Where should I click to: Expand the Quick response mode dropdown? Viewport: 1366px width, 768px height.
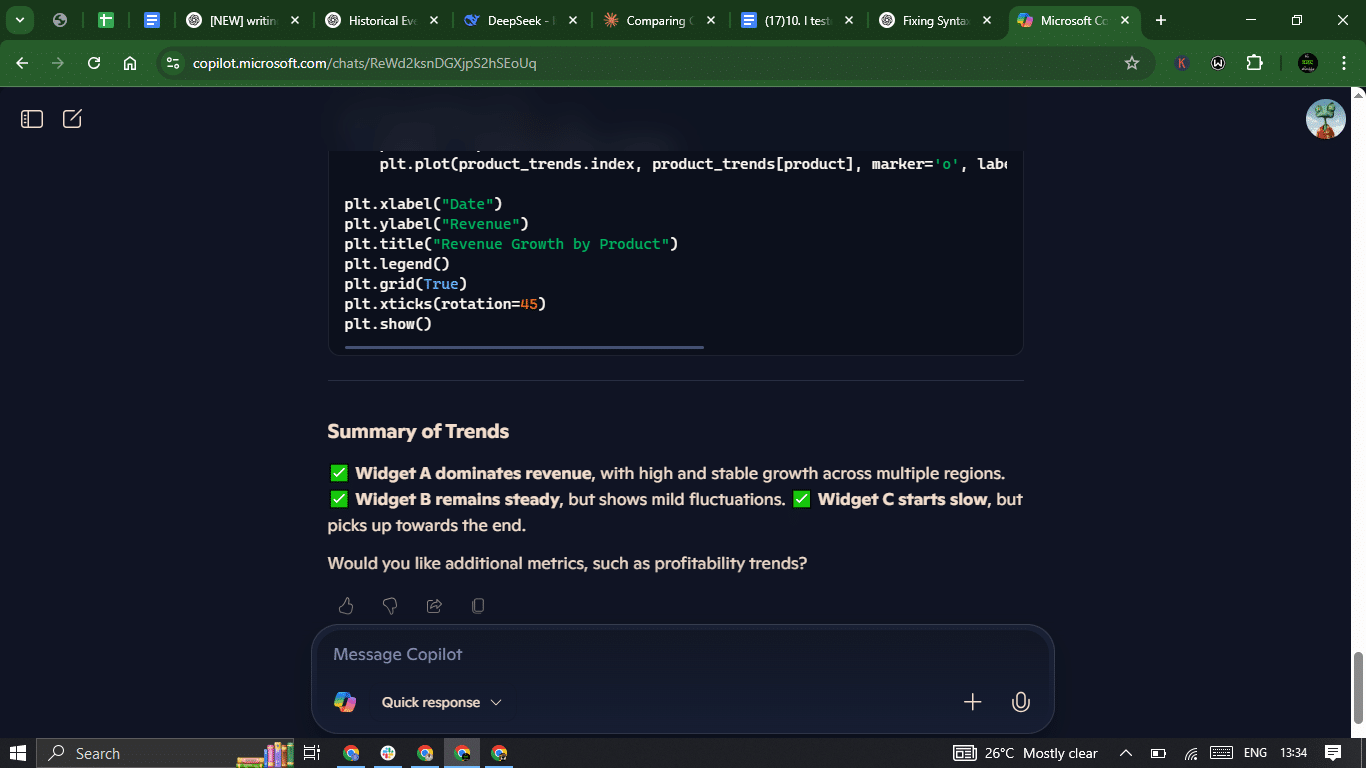pyautogui.click(x=441, y=702)
